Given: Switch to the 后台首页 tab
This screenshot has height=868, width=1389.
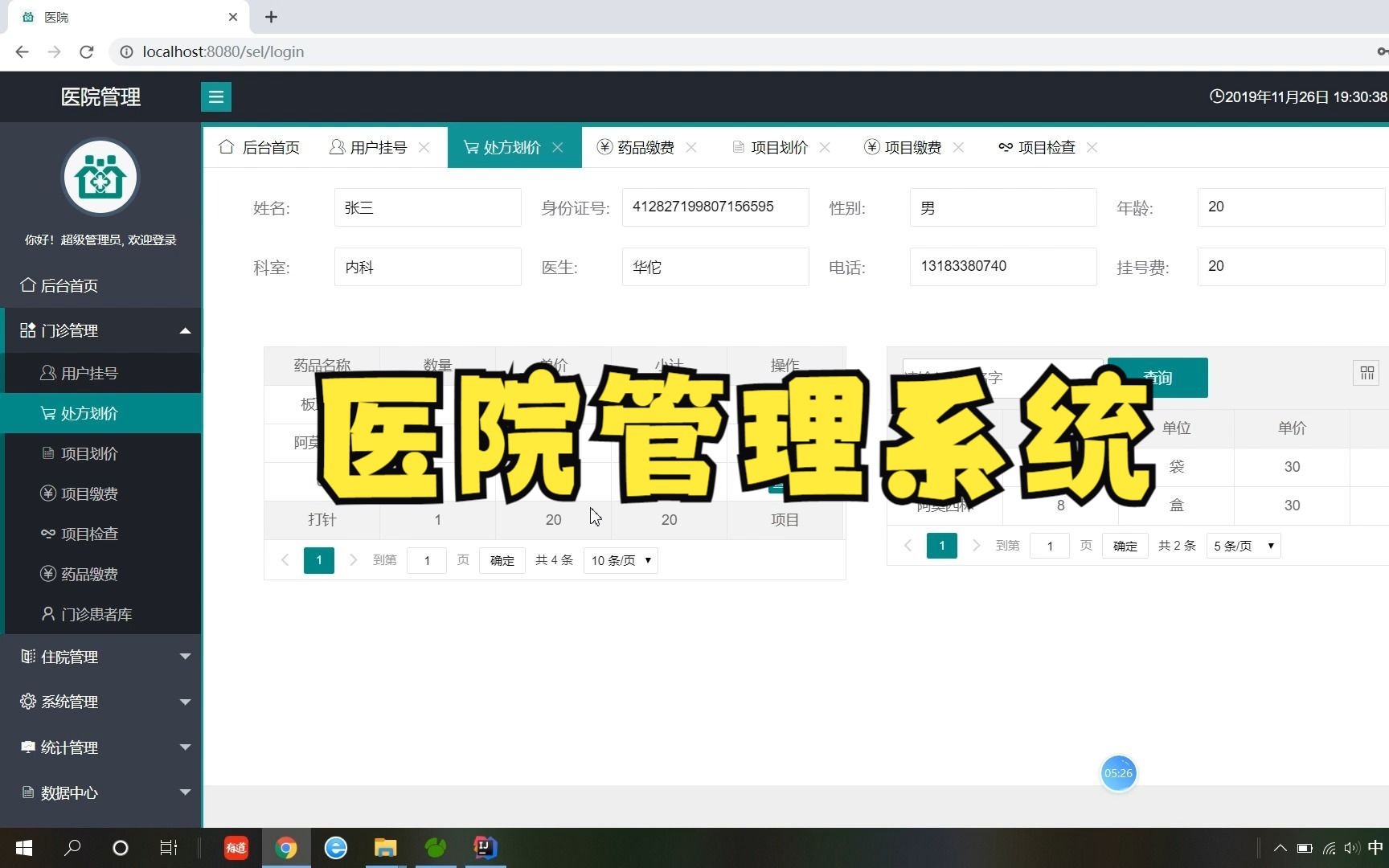Looking at the screenshot, I should 260,147.
